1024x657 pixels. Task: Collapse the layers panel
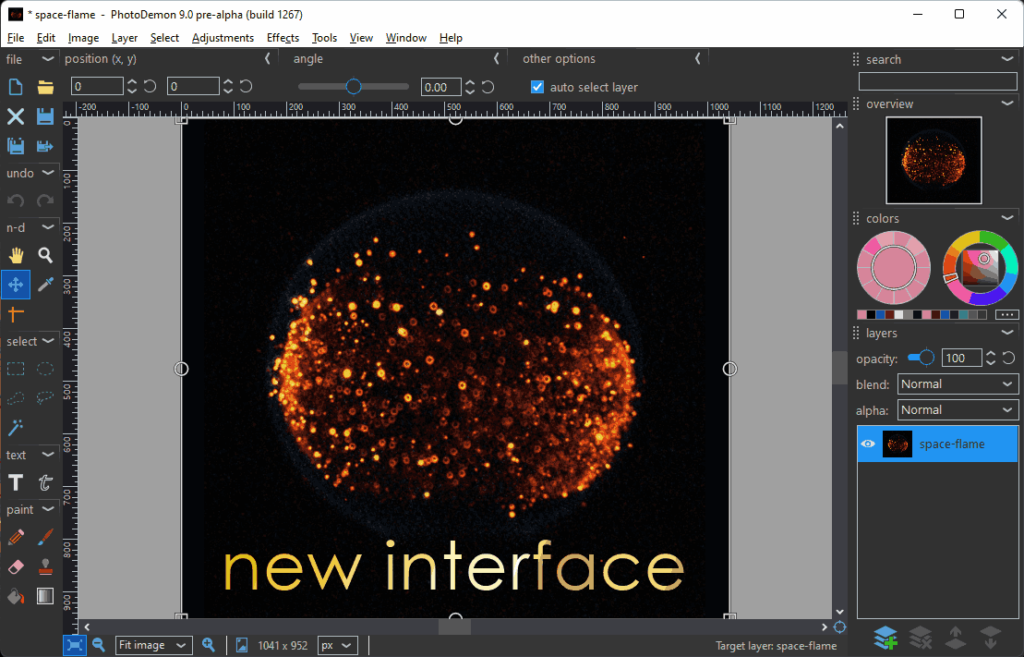(x=1007, y=333)
